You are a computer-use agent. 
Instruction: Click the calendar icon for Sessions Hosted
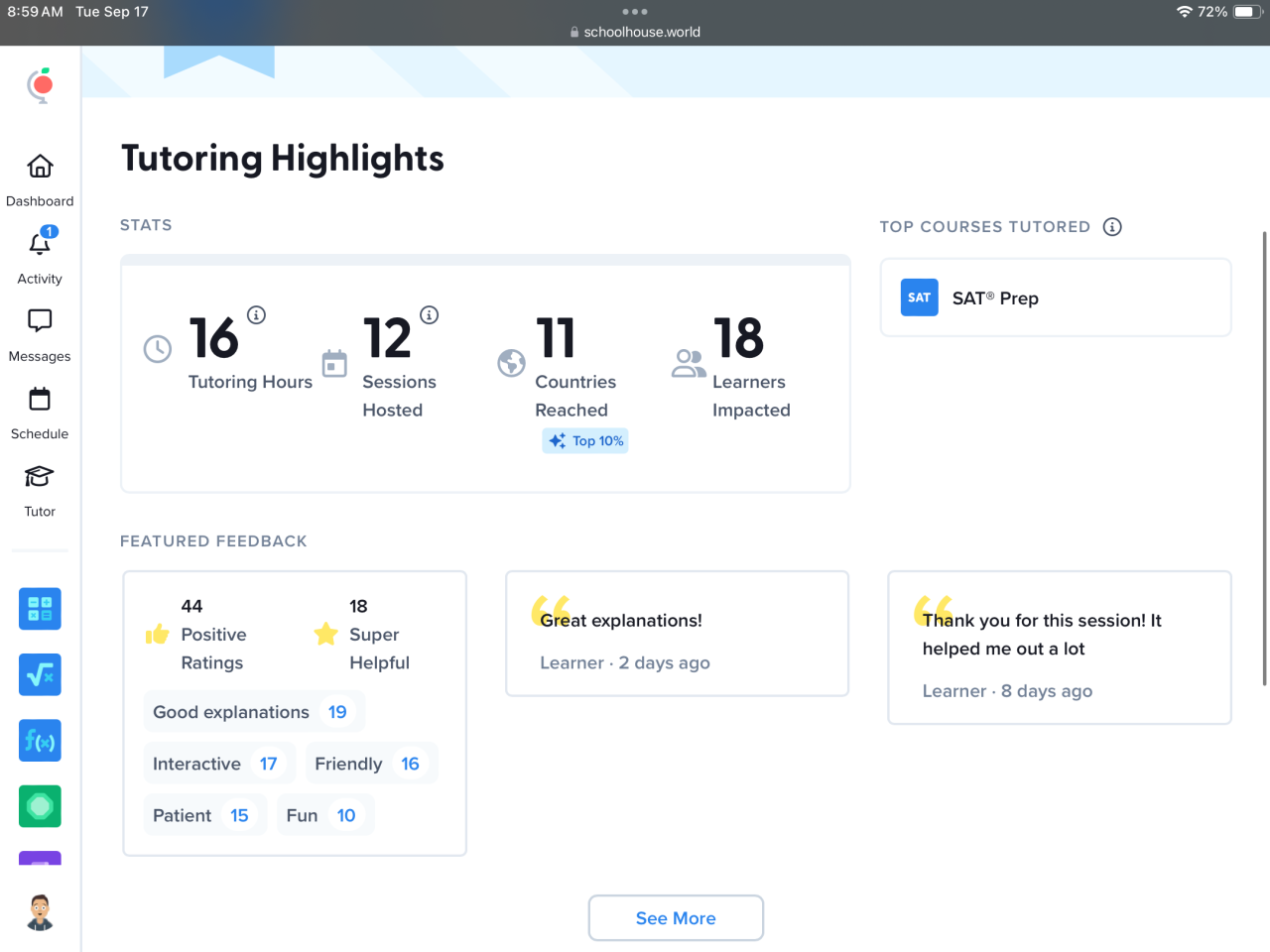point(335,364)
